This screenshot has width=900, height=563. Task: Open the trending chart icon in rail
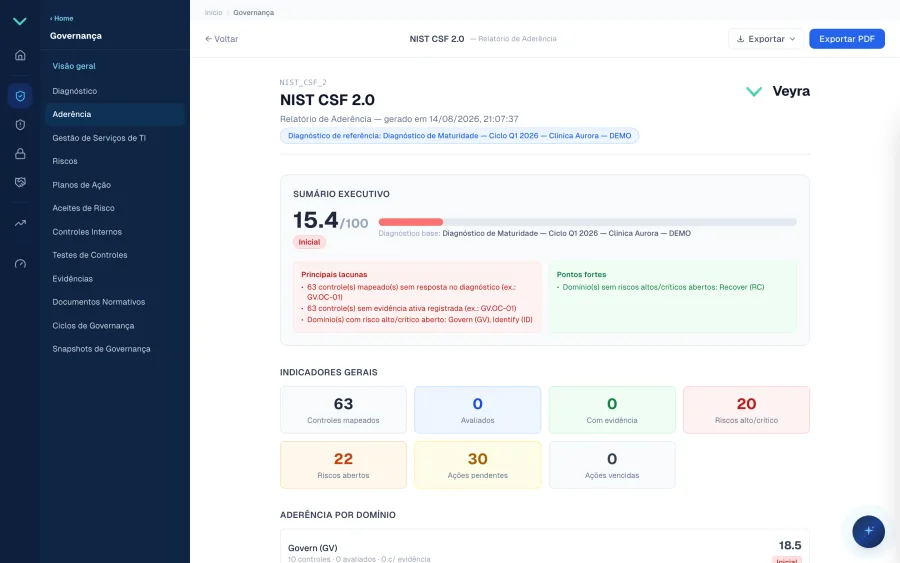(20, 223)
